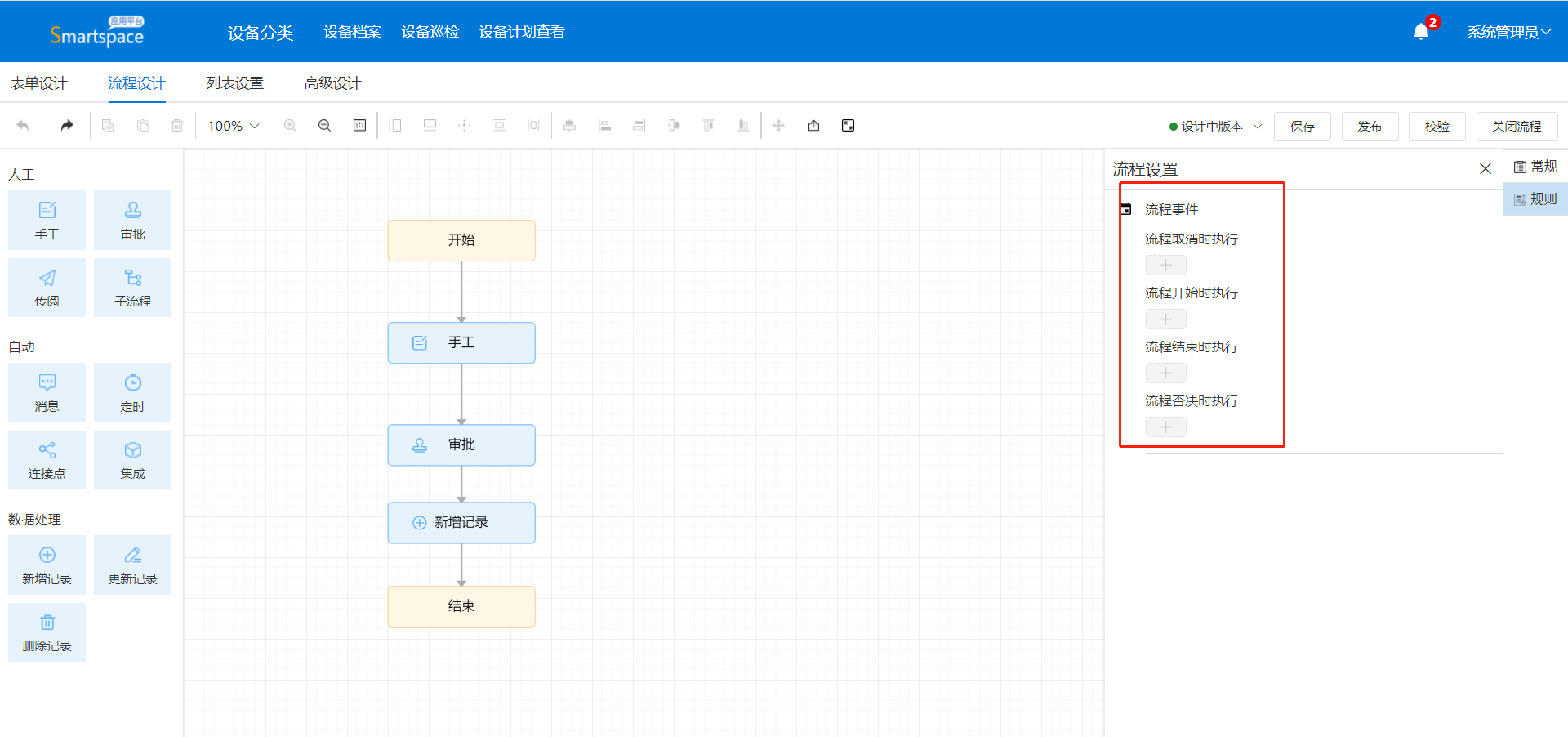Open the notification bell

(x=1421, y=32)
